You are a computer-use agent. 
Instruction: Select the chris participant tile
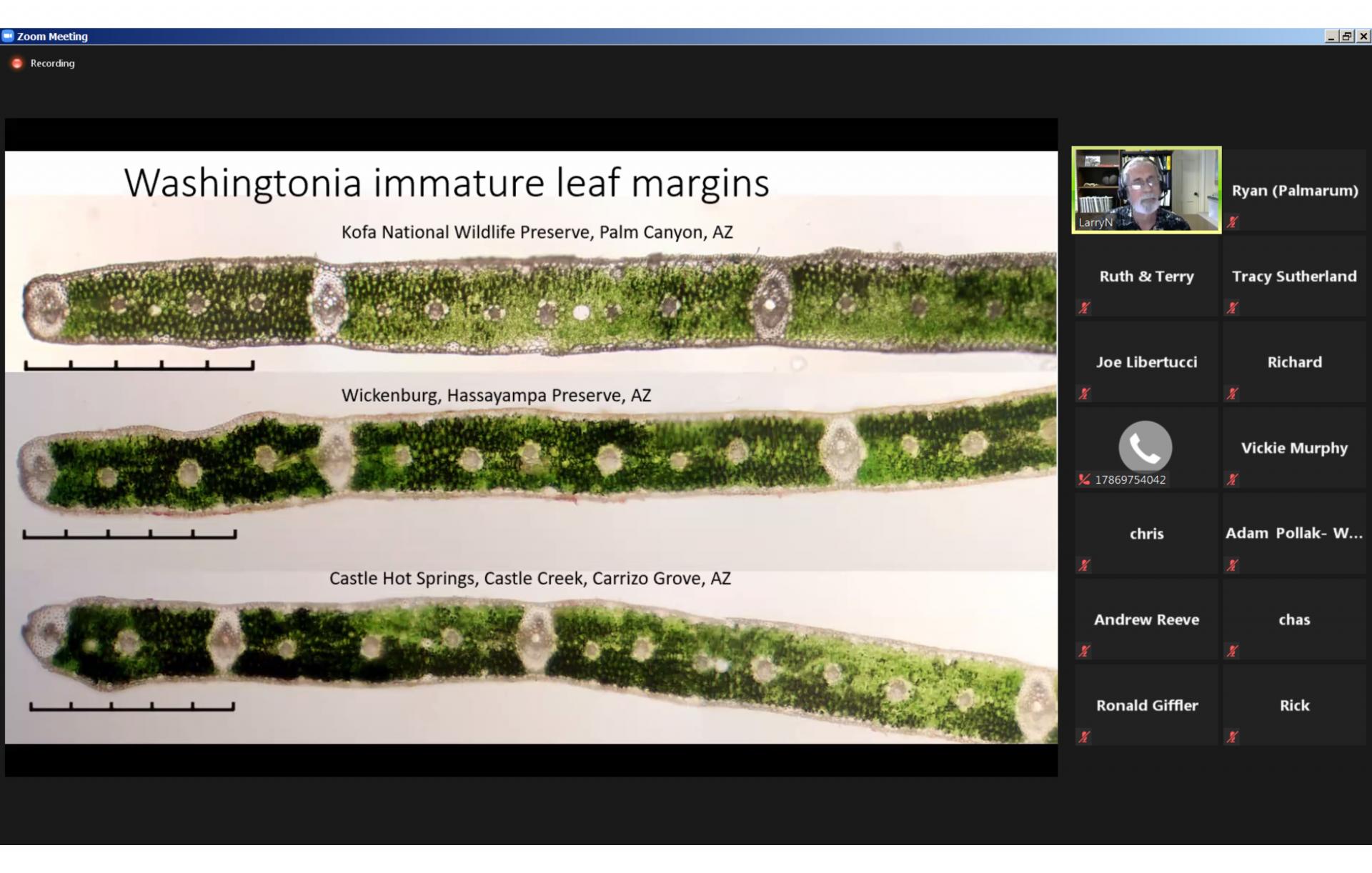[x=1146, y=534]
